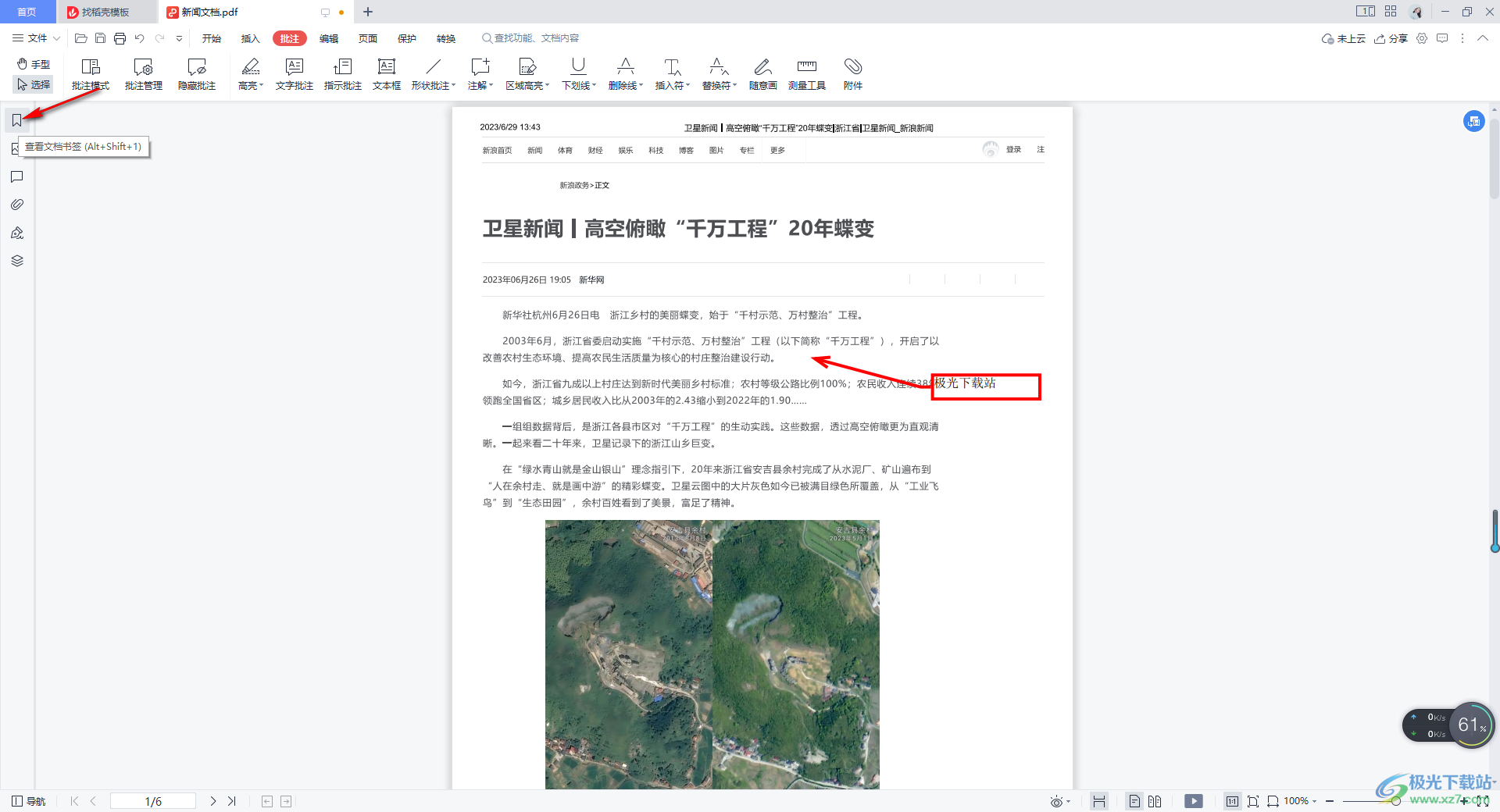Switch to the 页面 ribbon tab
This screenshot has width=1500, height=812.
pyautogui.click(x=368, y=38)
